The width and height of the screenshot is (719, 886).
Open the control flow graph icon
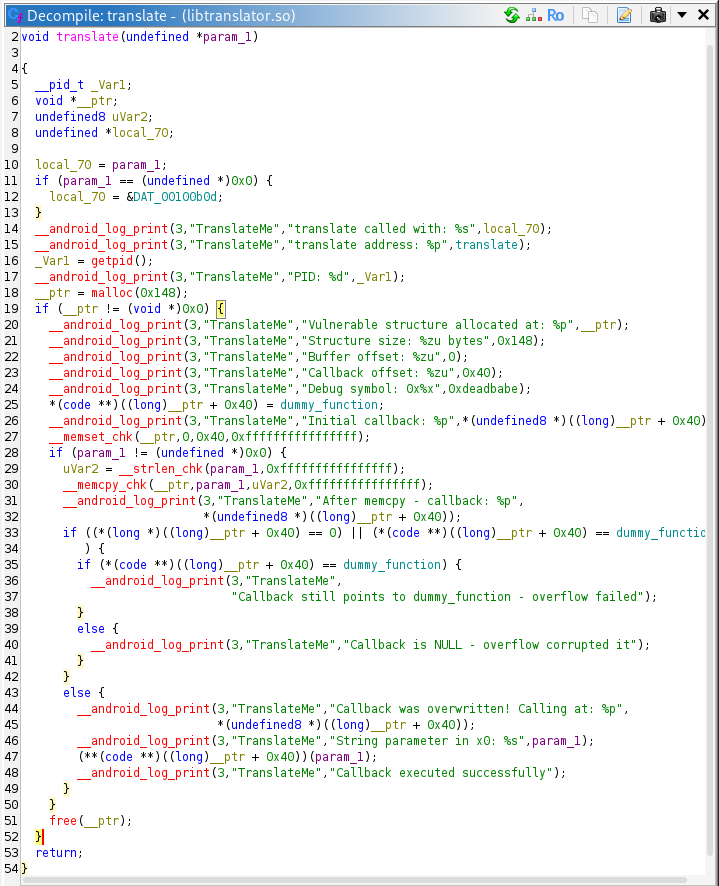pyautogui.click(x=532, y=15)
